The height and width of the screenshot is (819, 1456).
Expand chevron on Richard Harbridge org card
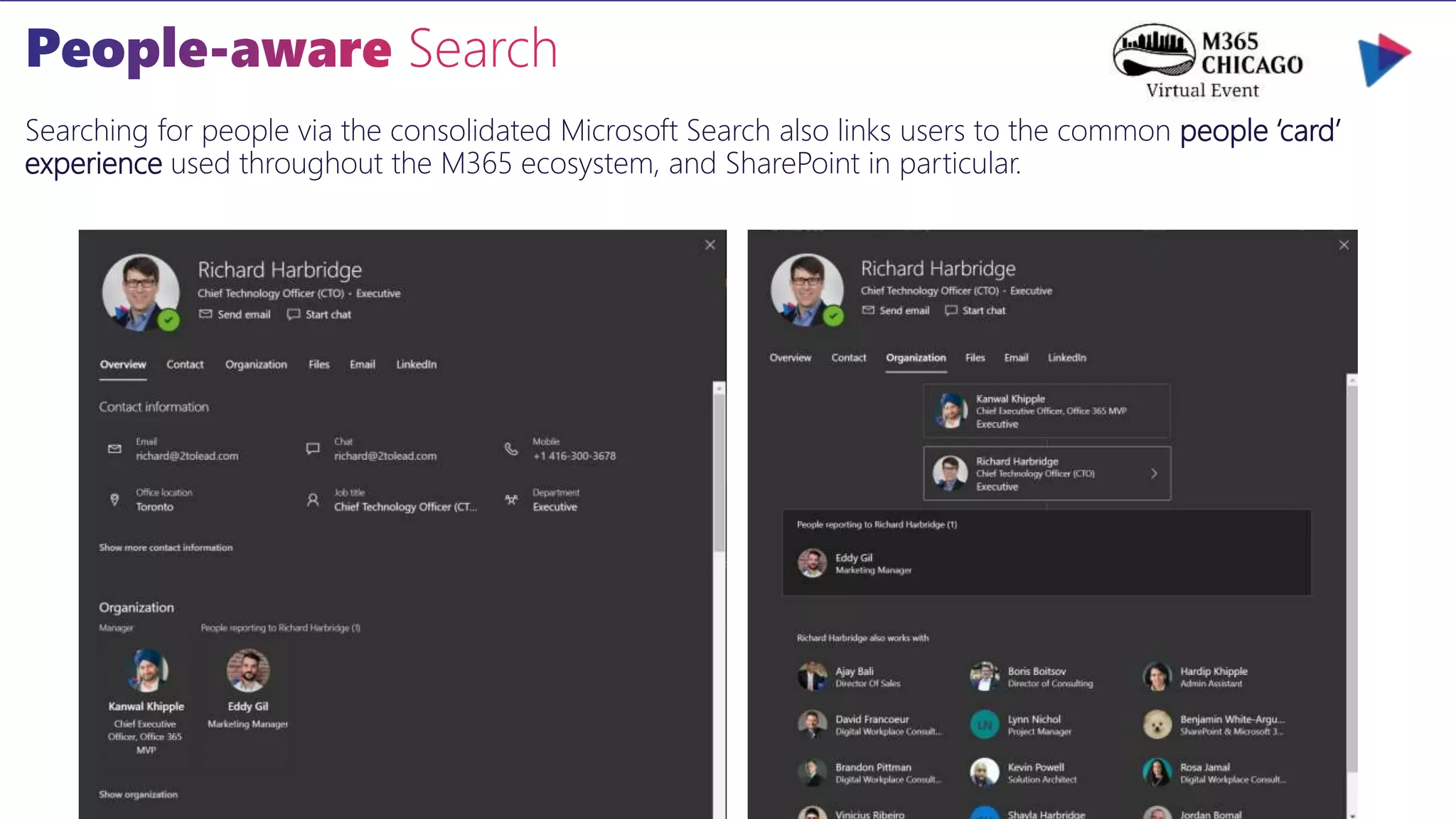click(x=1154, y=473)
